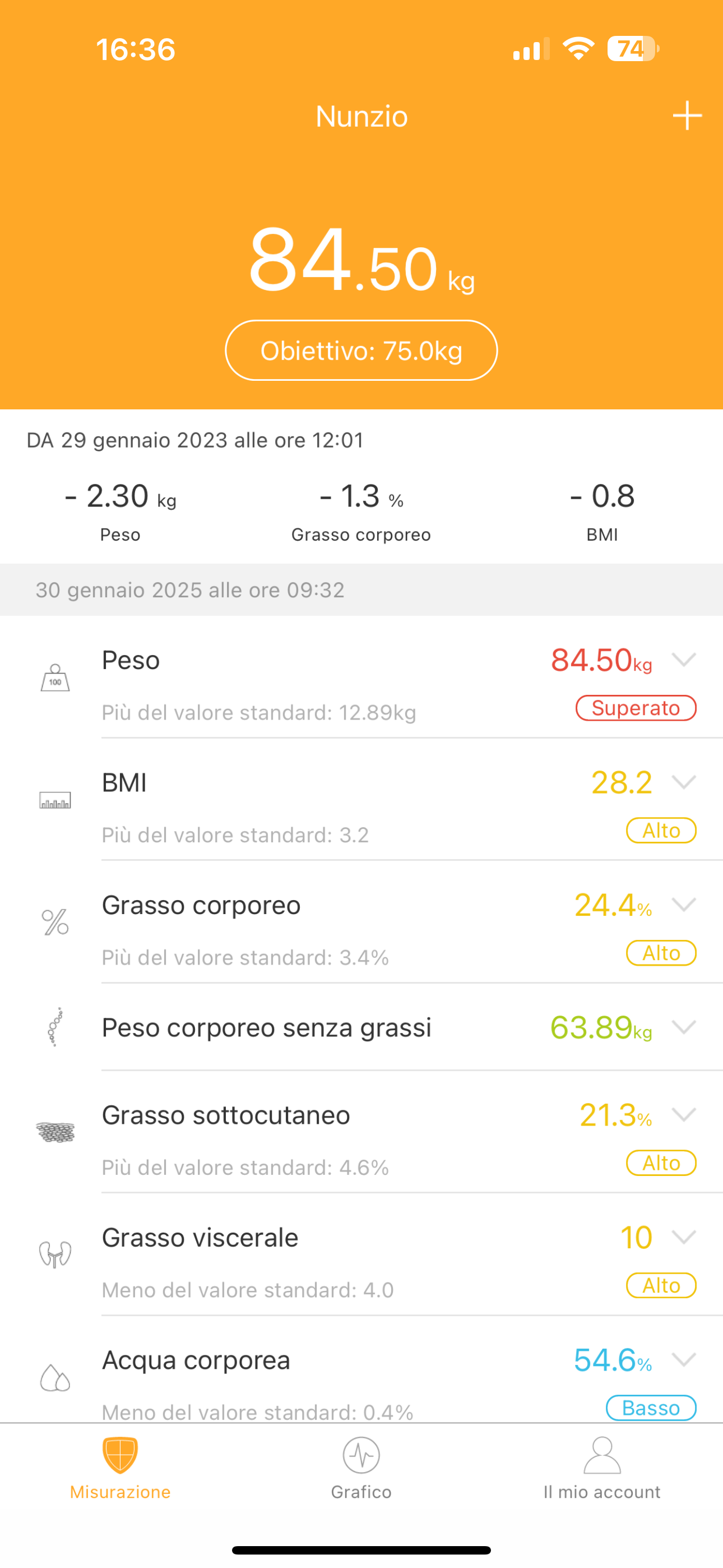Expand Peso corporeo senza grassi chevron
Viewport: 723px width, 1568px height.
coord(684,1027)
